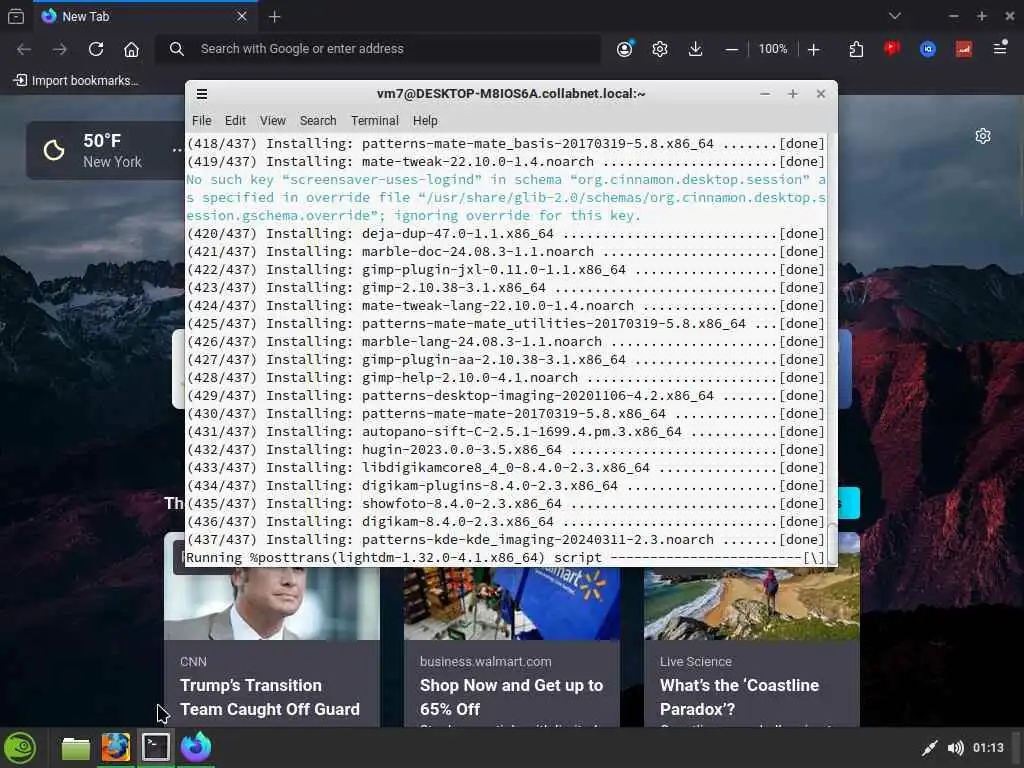This screenshot has width=1024, height=768.
Task: Open the downloads panel
Action: [696, 49]
